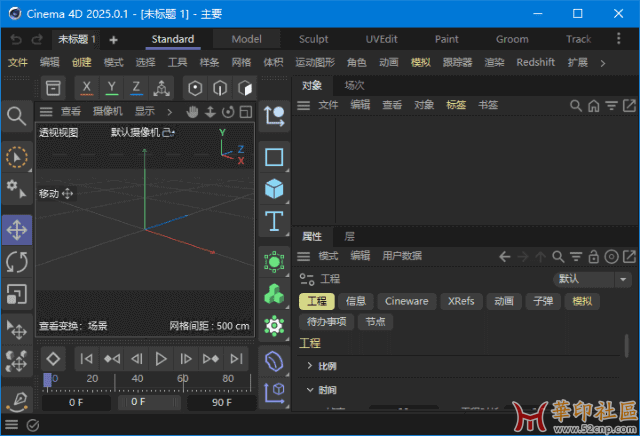
Task: Click the viewport dolly arrows icon
Action: click(x=210, y=112)
